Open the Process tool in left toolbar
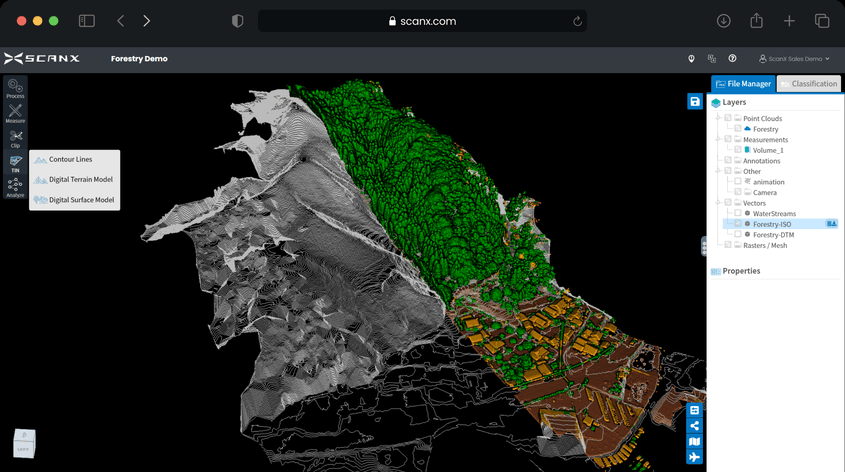The height and width of the screenshot is (472, 845). [15, 88]
